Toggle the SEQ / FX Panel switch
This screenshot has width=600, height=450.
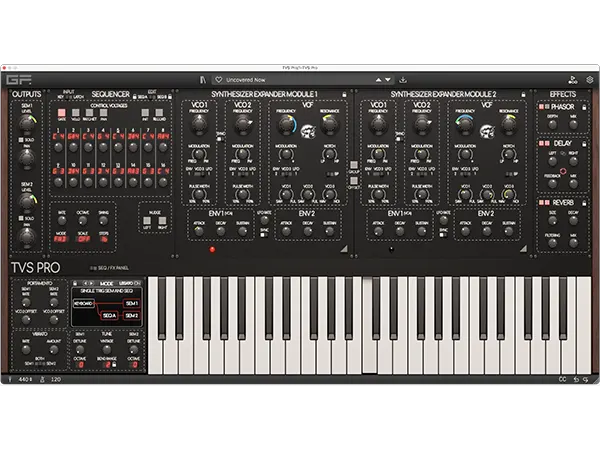point(93,268)
